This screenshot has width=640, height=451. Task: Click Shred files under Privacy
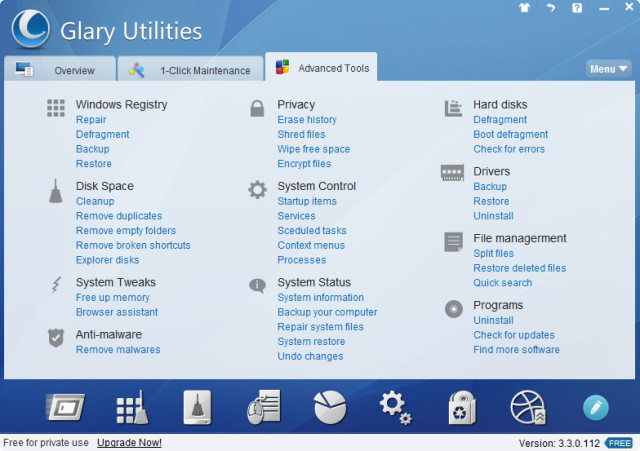click(x=301, y=134)
